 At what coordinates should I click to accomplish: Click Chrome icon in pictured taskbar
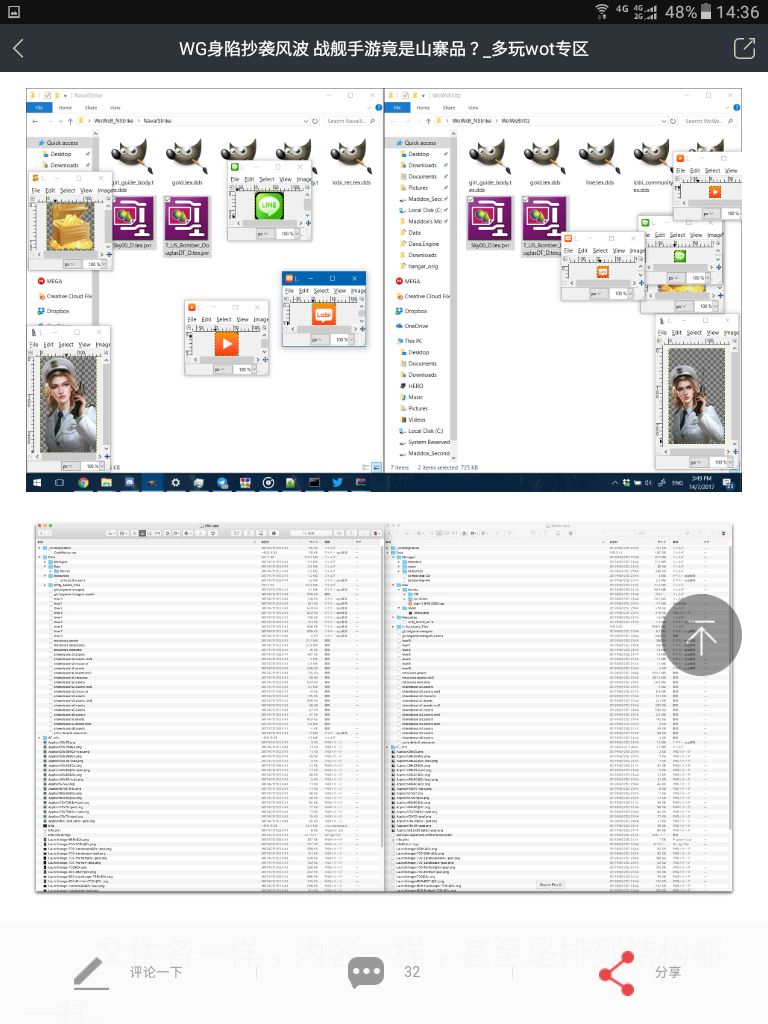(83, 483)
